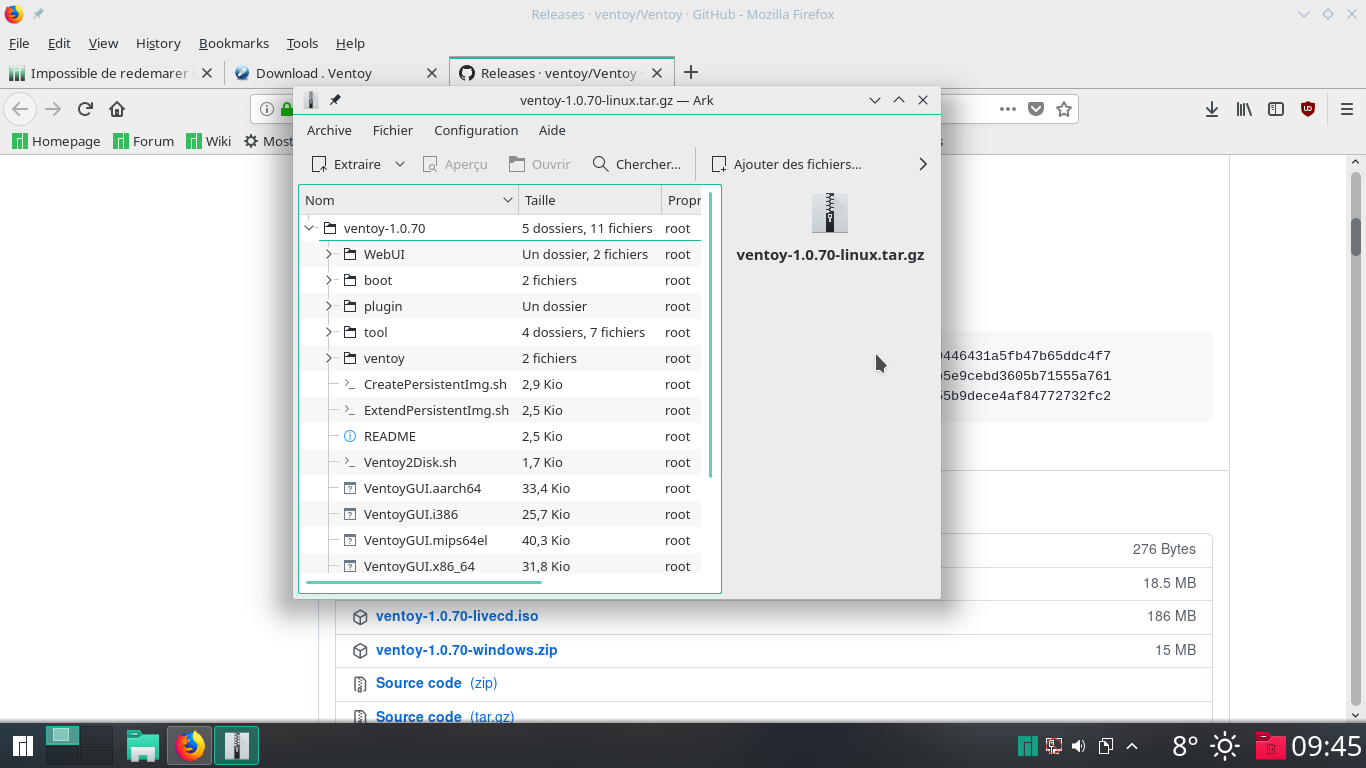Click the Propr column header
The image size is (1366, 768).
tap(684, 200)
